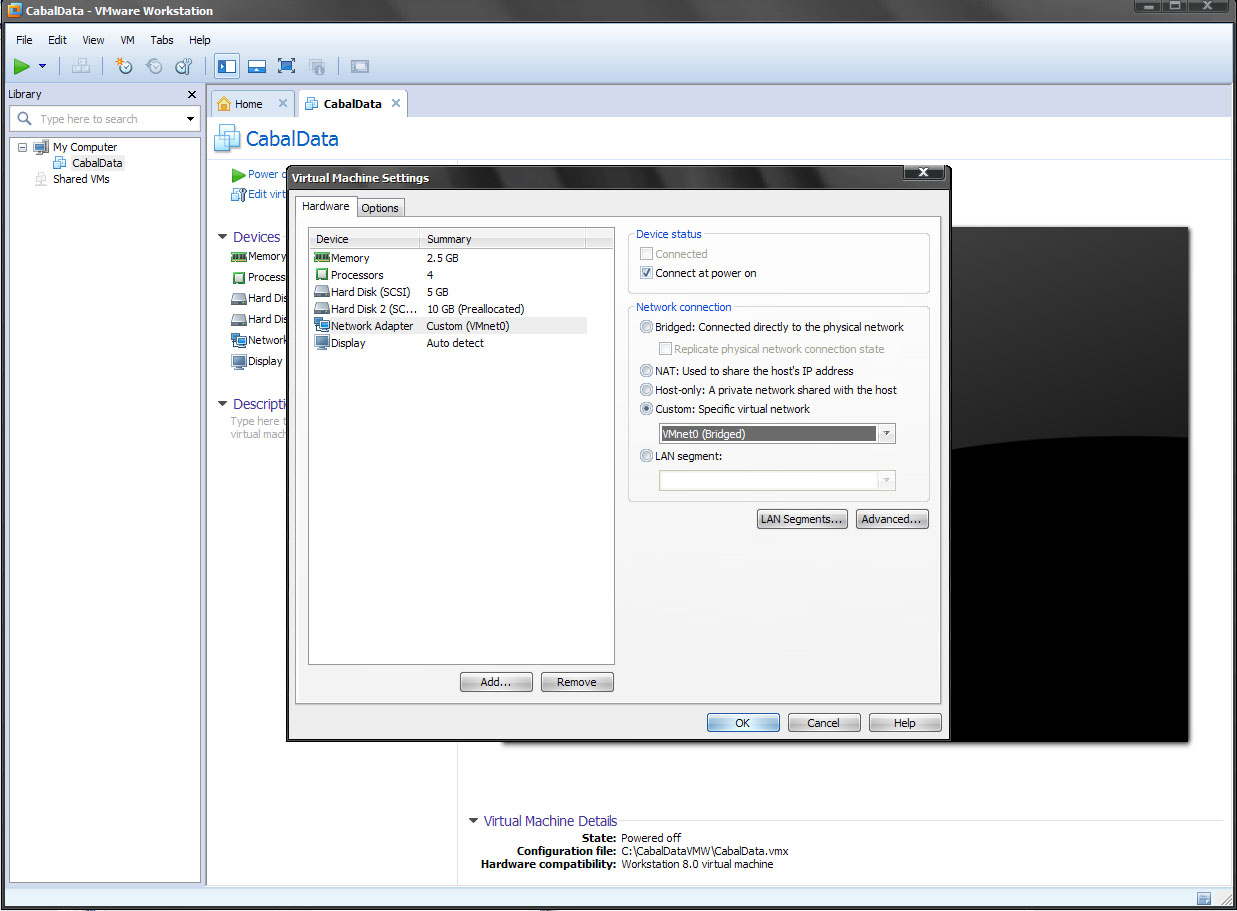Image resolution: width=1237 pixels, height=911 pixels.
Task: Click the console view toolbar icon
Action: click(x=360, y=66)
